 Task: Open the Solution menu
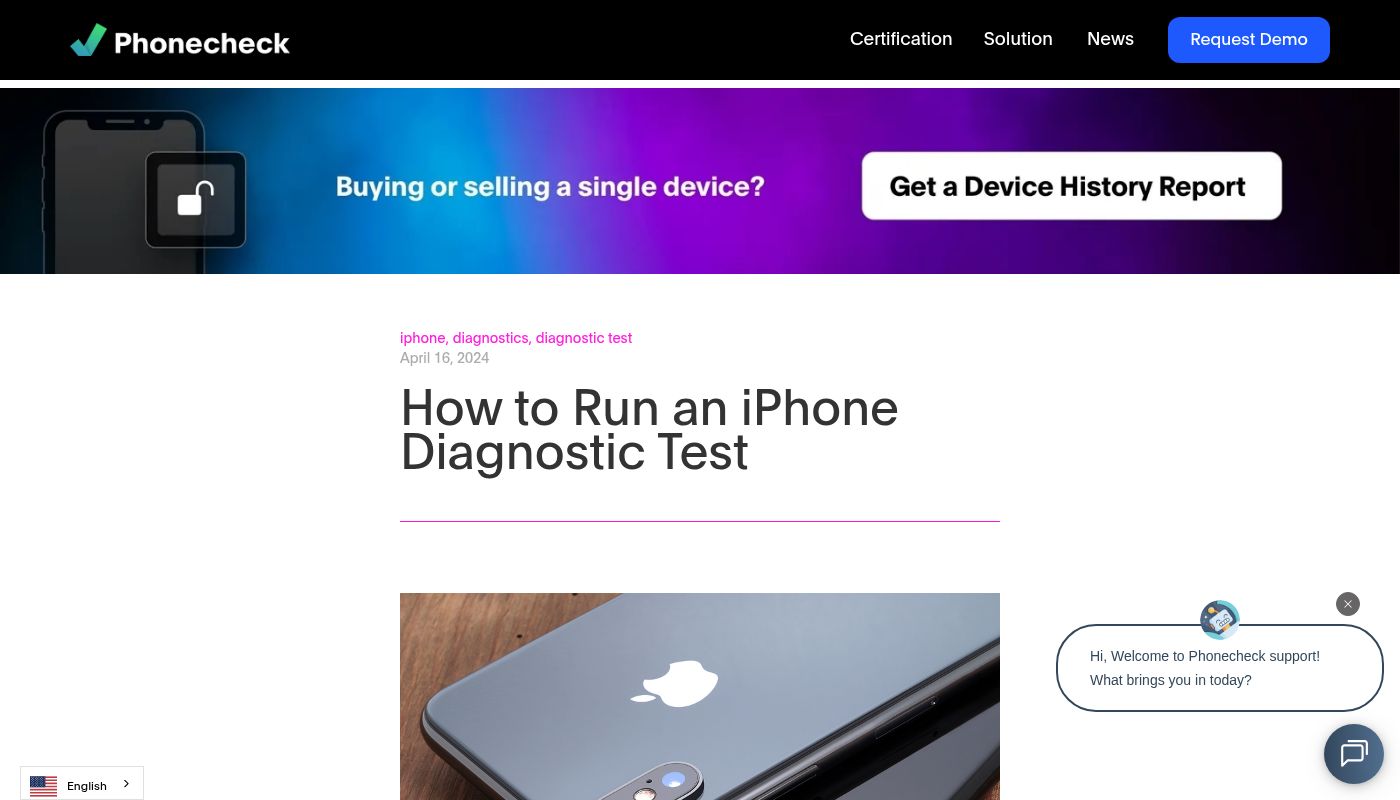point(1018,39)
